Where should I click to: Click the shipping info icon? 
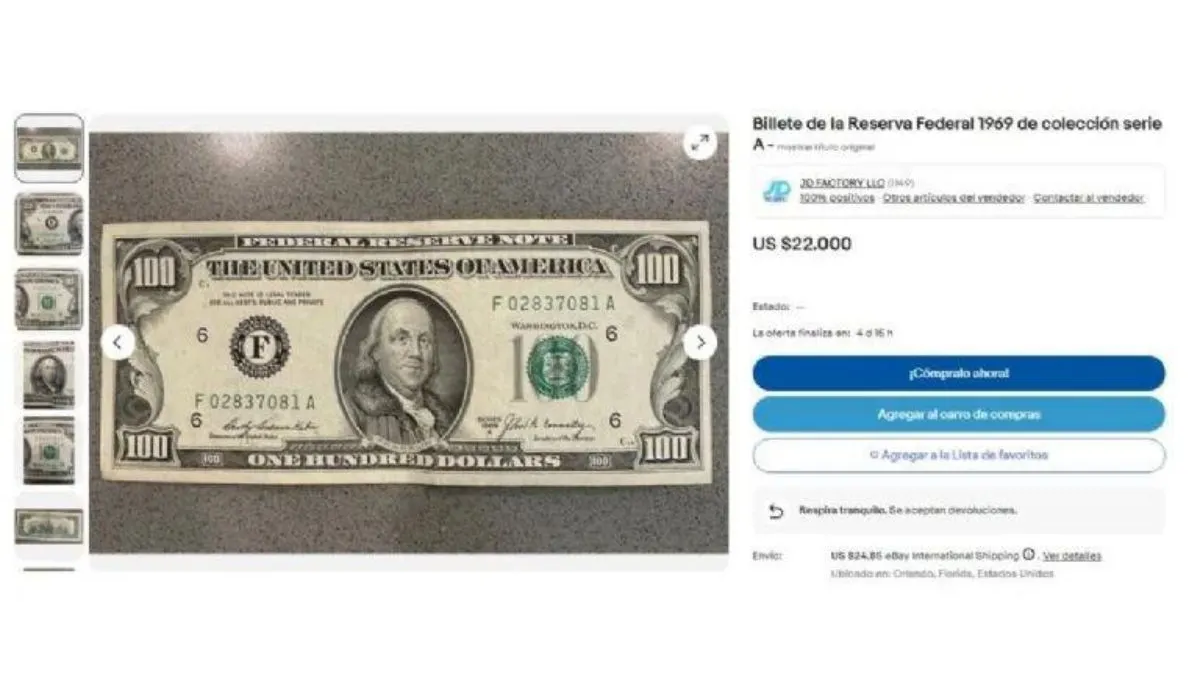point(1028,555)
